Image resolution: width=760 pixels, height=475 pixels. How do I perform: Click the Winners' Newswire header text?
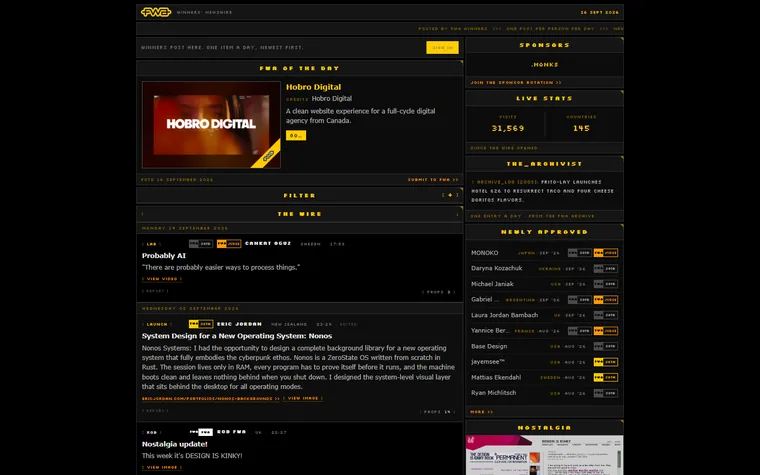click(x=204, y=13)
